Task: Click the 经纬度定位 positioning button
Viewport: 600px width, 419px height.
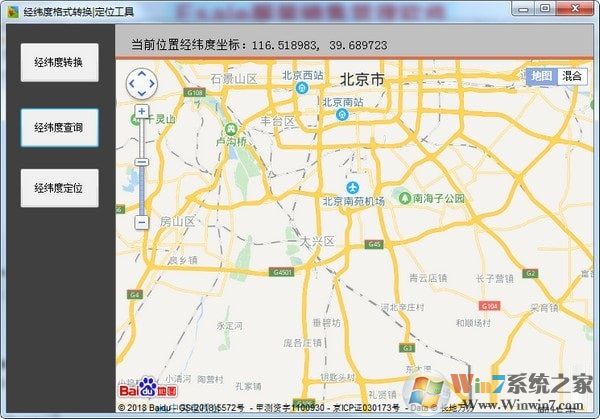Action: click(x=59, y=188)
